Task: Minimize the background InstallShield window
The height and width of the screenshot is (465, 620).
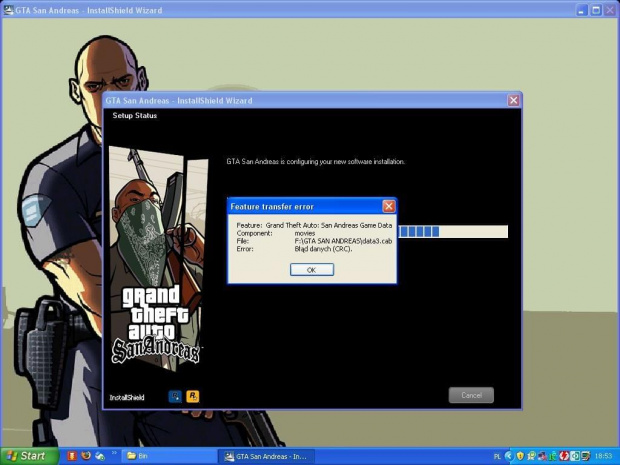Action: pyautogui.click(x=581, y=10)
